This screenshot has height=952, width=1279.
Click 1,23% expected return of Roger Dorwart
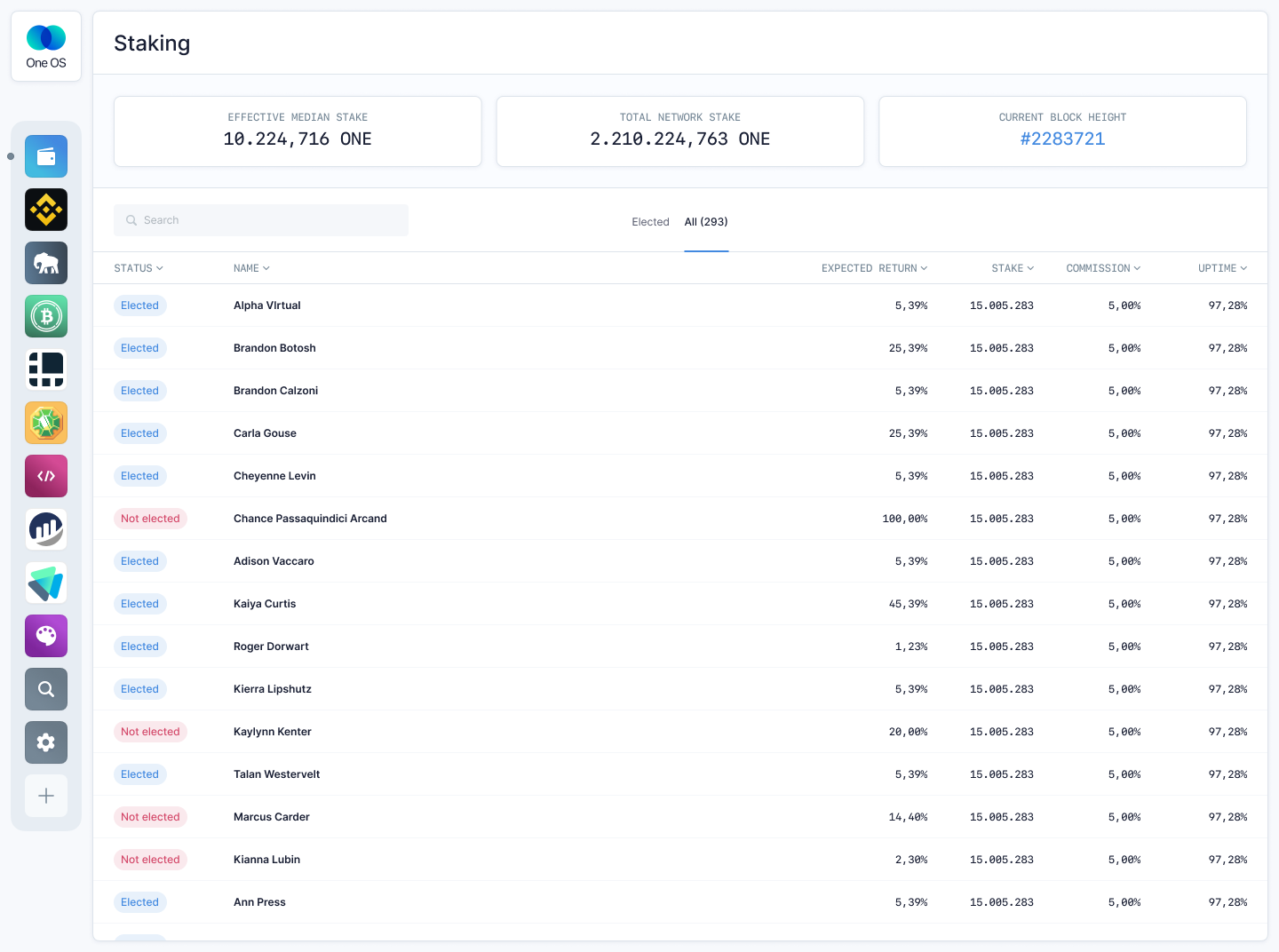(x=911, y=647)
